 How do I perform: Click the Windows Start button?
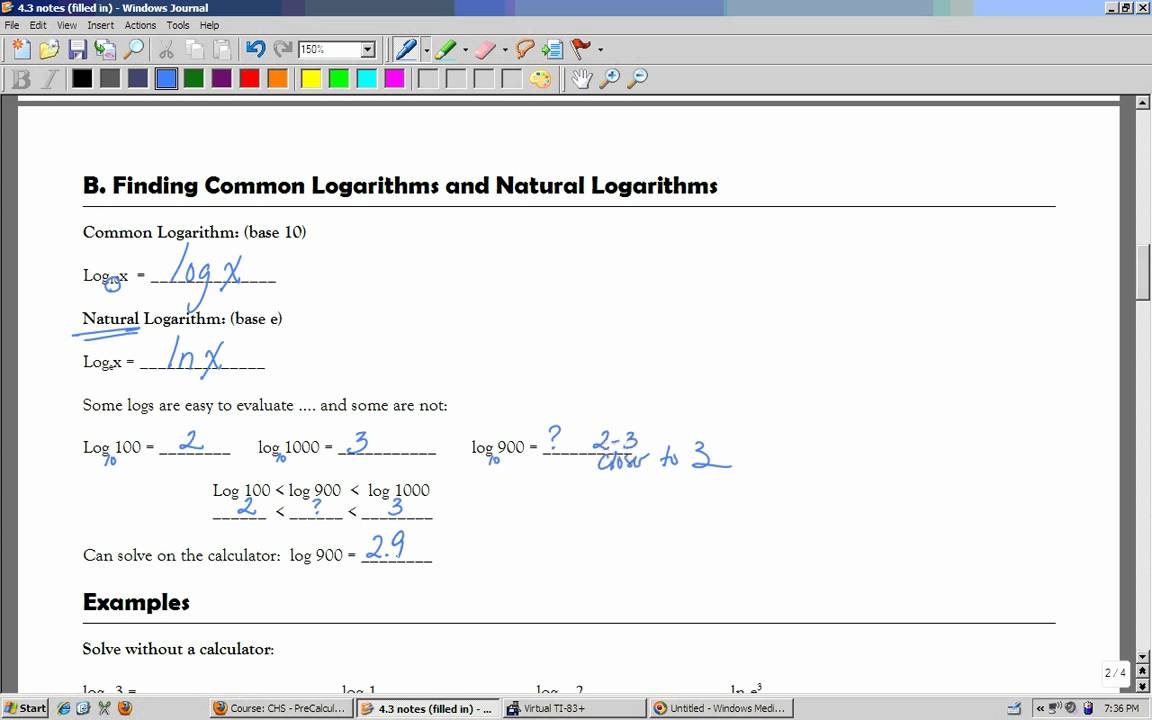coord(25,708)
